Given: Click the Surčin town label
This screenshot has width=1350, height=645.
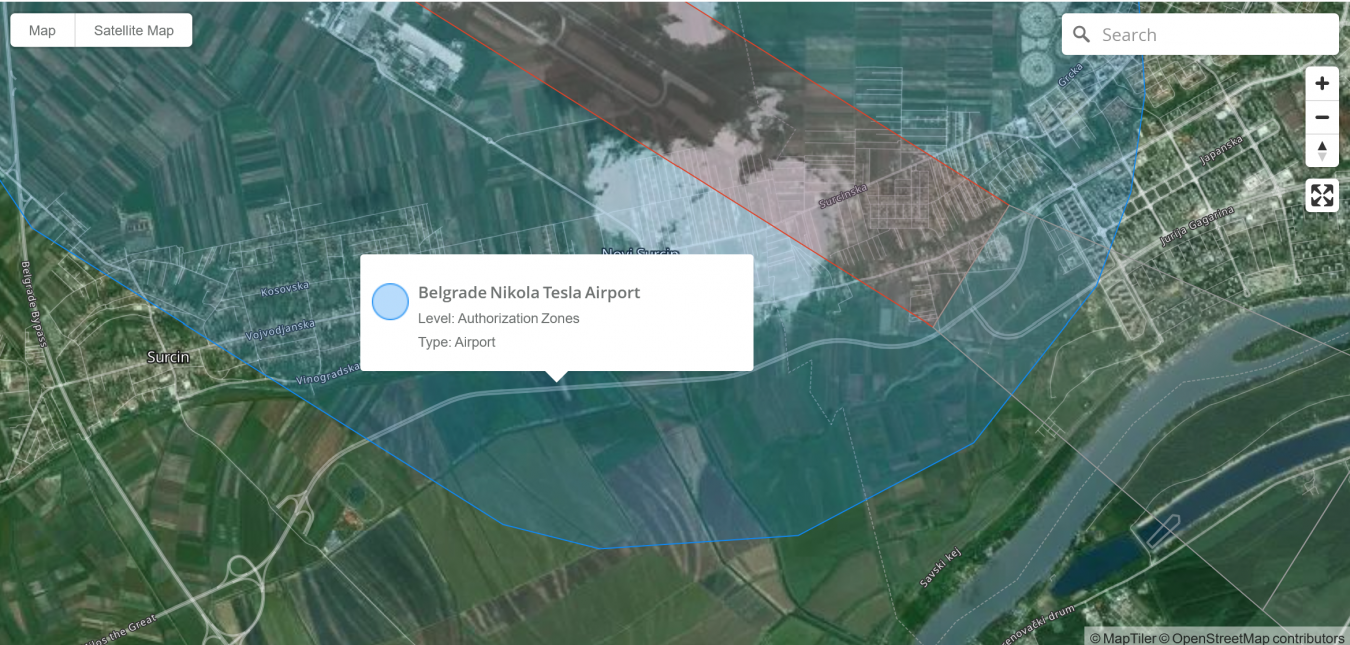Looking at the screenshot, I should click(168, 357).
